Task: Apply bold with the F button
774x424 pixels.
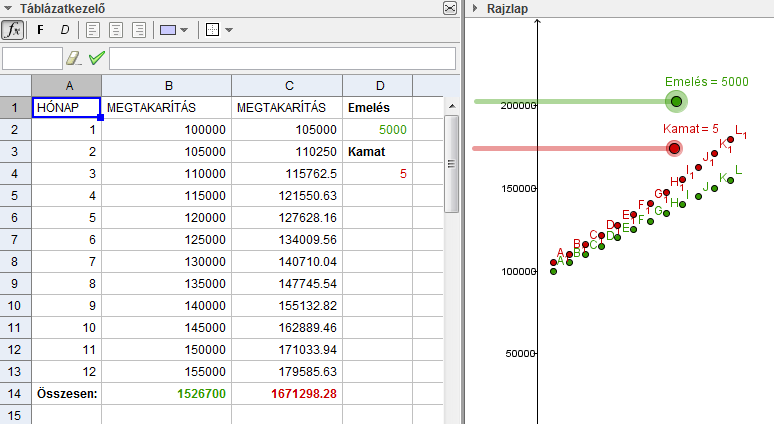Action: point(41,30)
